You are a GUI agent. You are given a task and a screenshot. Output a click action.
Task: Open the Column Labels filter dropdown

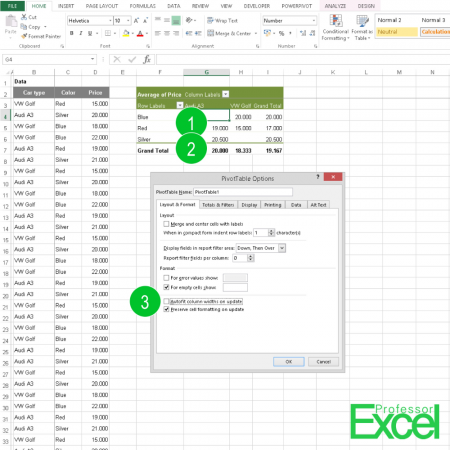coord(226,94)
